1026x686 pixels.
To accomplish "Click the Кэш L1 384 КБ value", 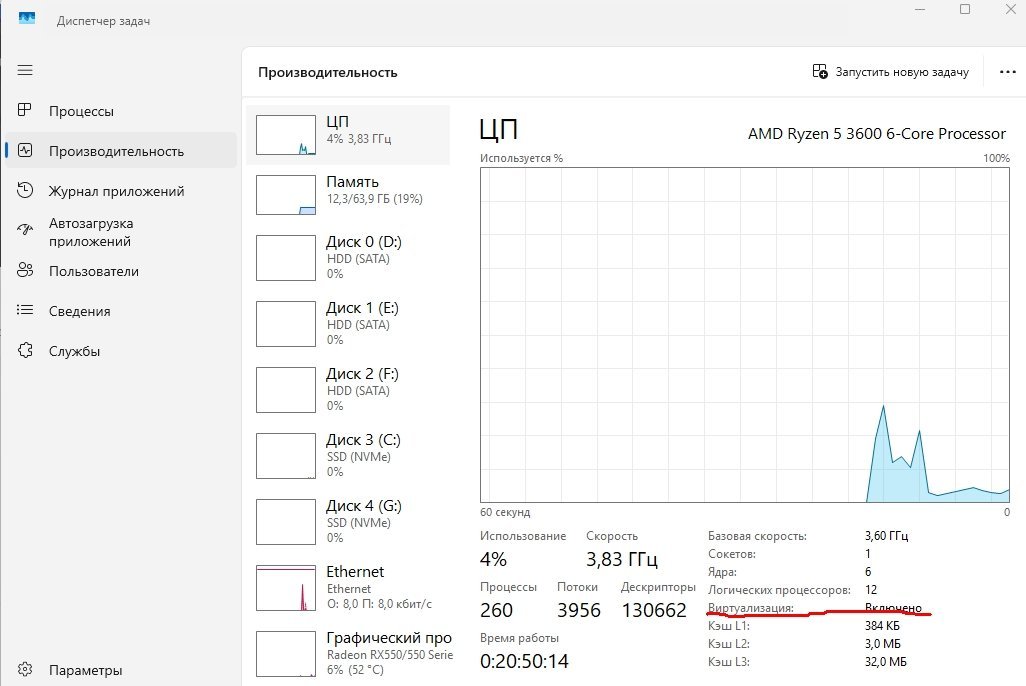I will coord(882,626).
